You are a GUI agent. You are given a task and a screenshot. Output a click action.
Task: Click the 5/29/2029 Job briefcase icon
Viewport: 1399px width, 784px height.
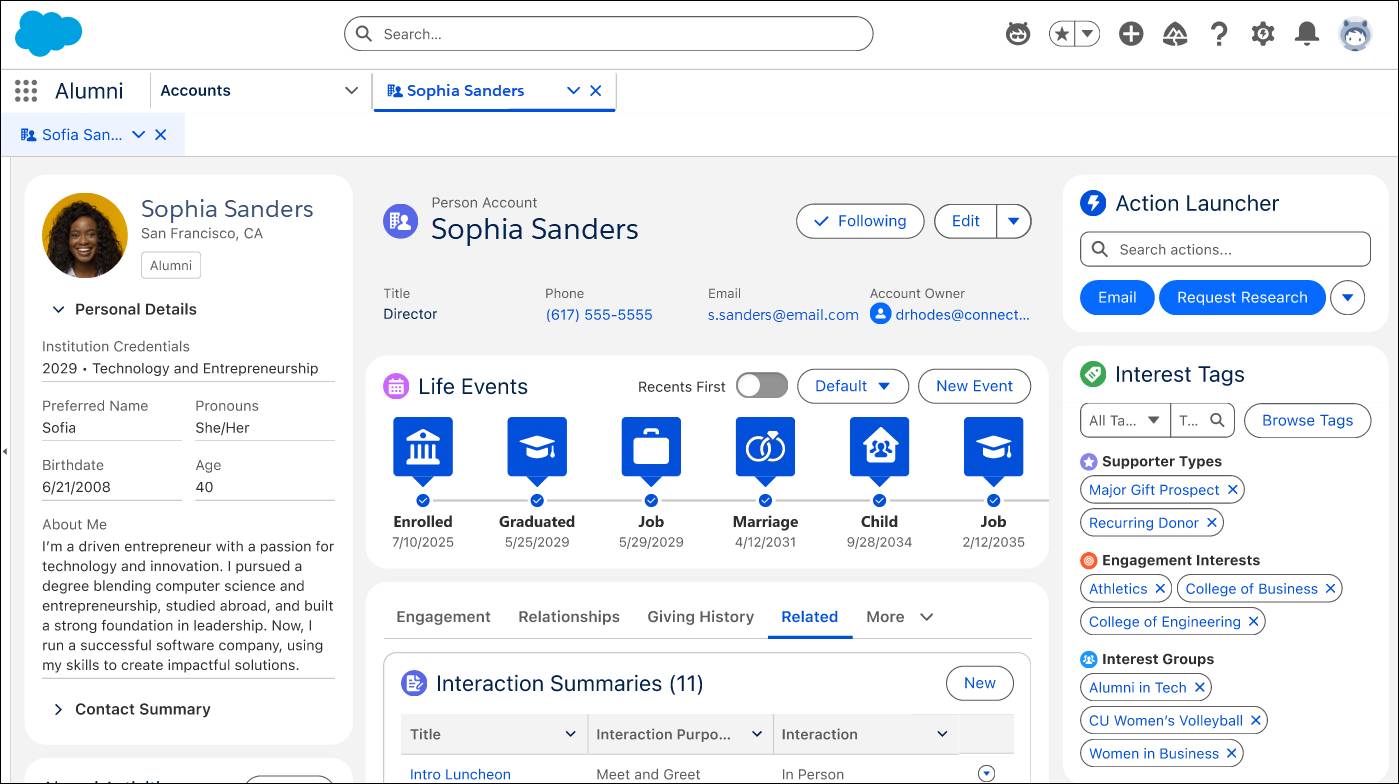[x=651, y=447]
